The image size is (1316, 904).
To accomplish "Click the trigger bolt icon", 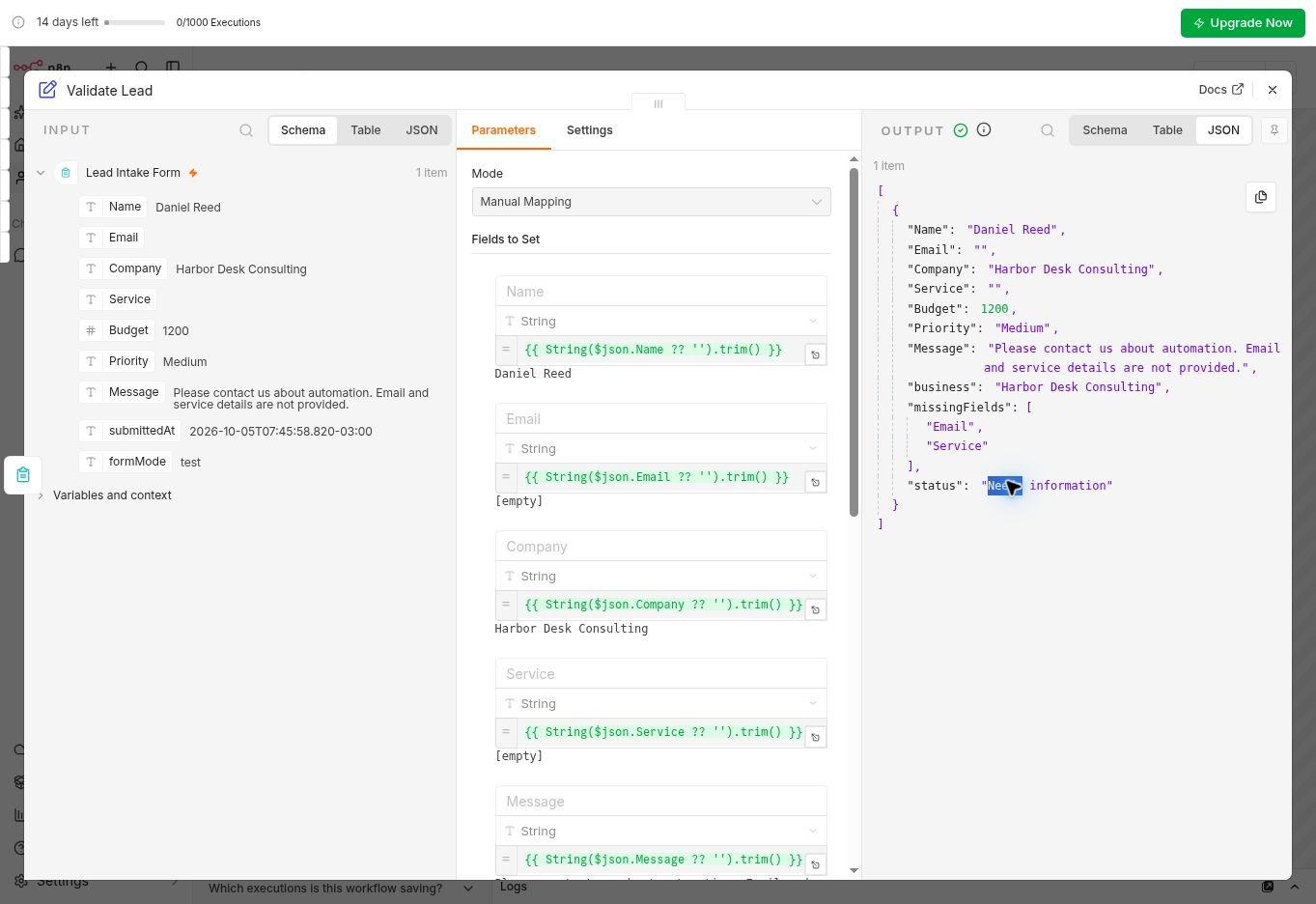I will point(193,173).
